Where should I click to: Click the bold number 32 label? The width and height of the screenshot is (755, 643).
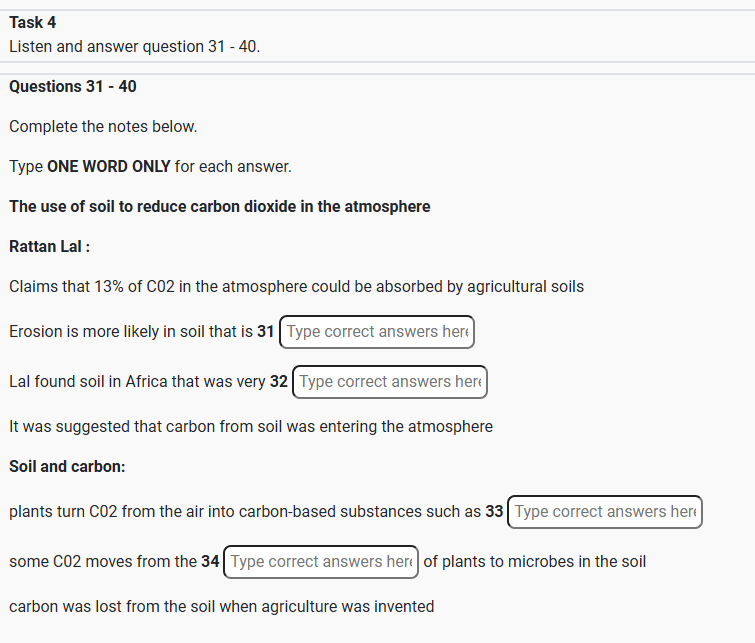[279, 382]
